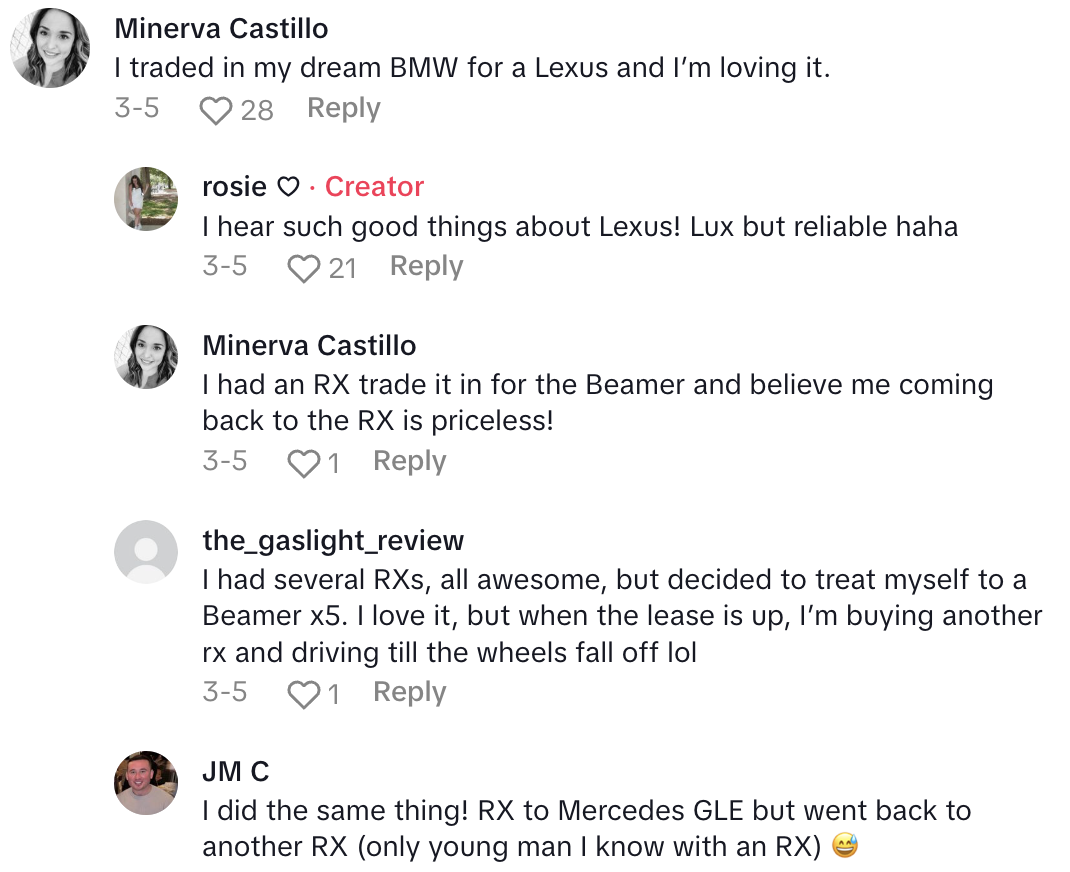Open Minerva Castillo's reply avatar
Screen dimensions: 1070x872
(x=146, y=357)
